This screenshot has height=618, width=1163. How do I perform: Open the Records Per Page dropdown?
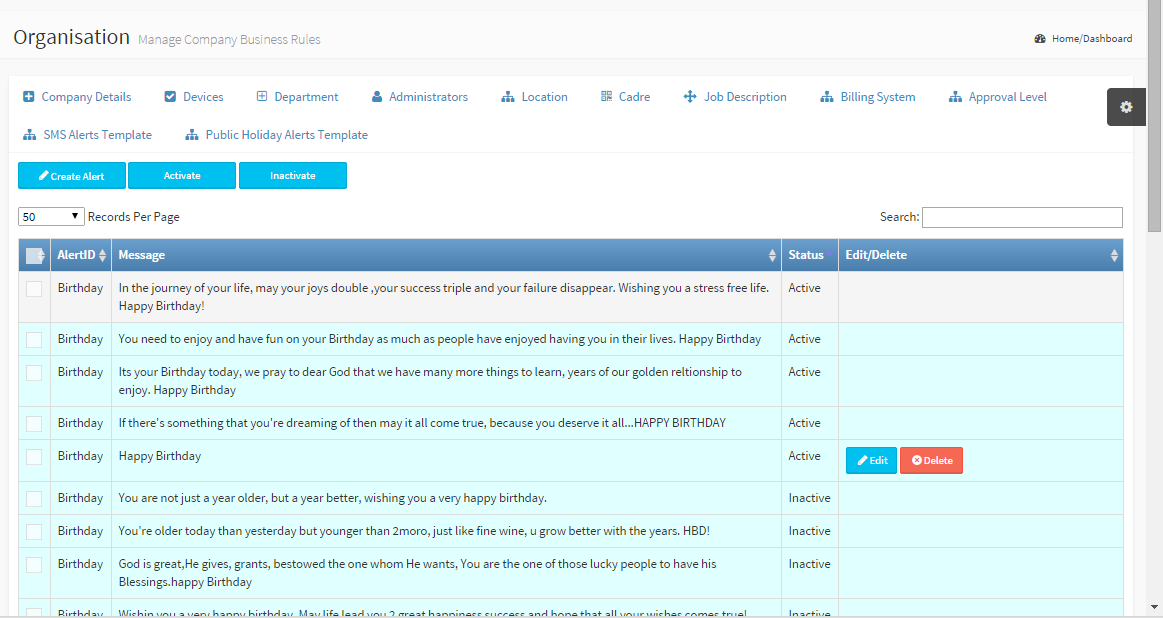(x=51, y=217)
